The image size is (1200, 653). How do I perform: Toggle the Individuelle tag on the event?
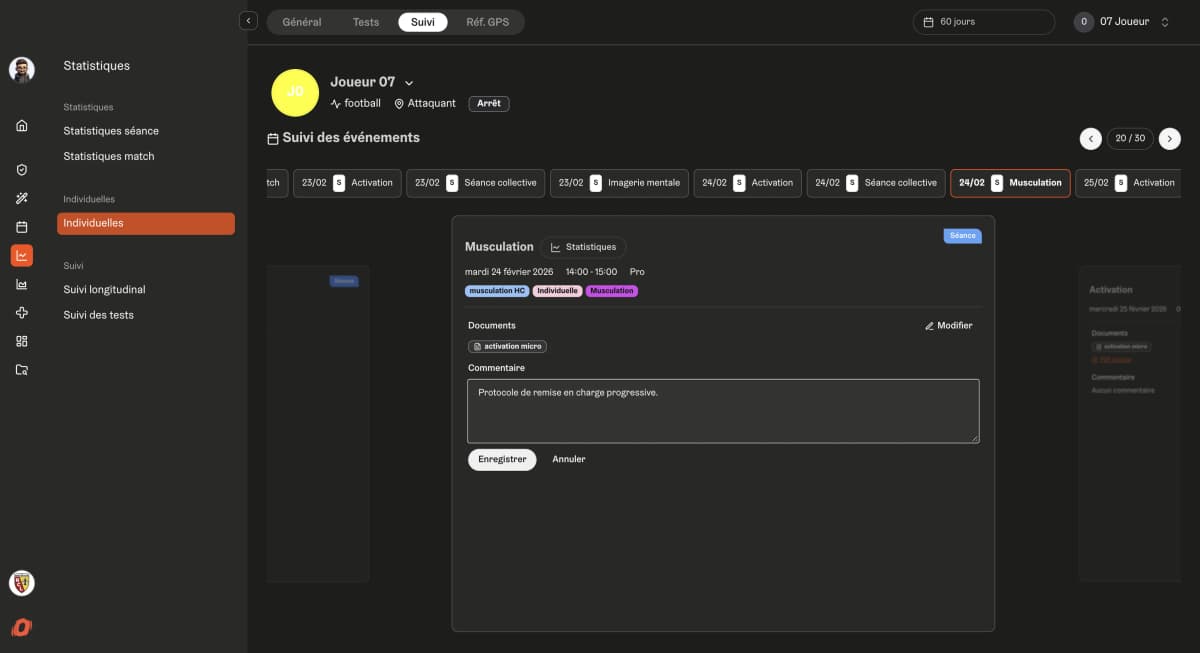tap(557, 290)
